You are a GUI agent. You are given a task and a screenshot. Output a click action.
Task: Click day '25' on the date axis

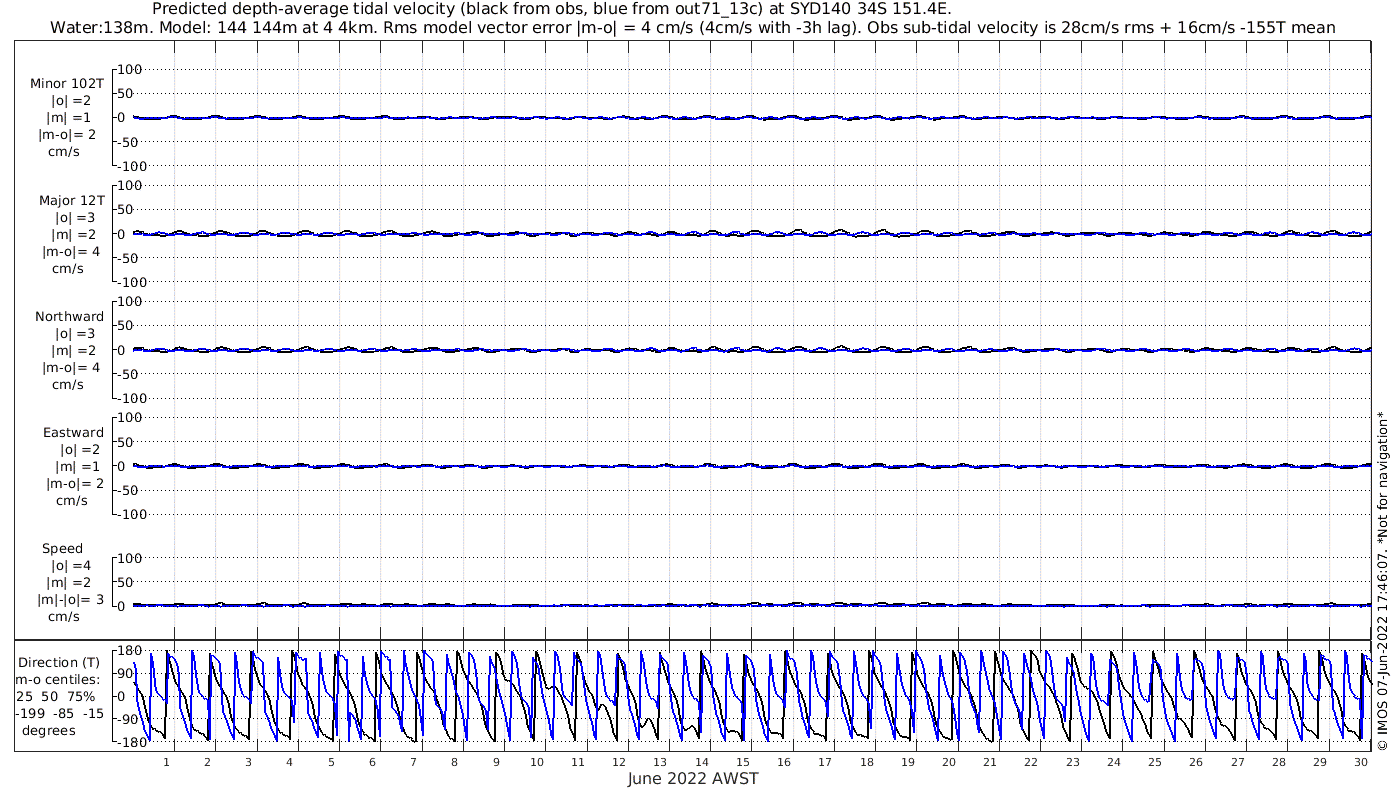point(1155,762)
